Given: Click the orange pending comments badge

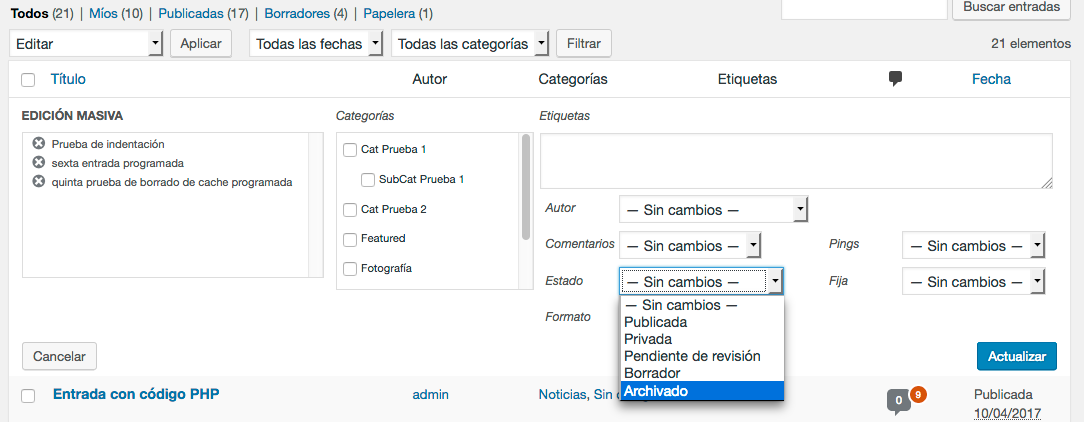Looking at the screenshot, I should pyautogui.click(x=918, y=394).
